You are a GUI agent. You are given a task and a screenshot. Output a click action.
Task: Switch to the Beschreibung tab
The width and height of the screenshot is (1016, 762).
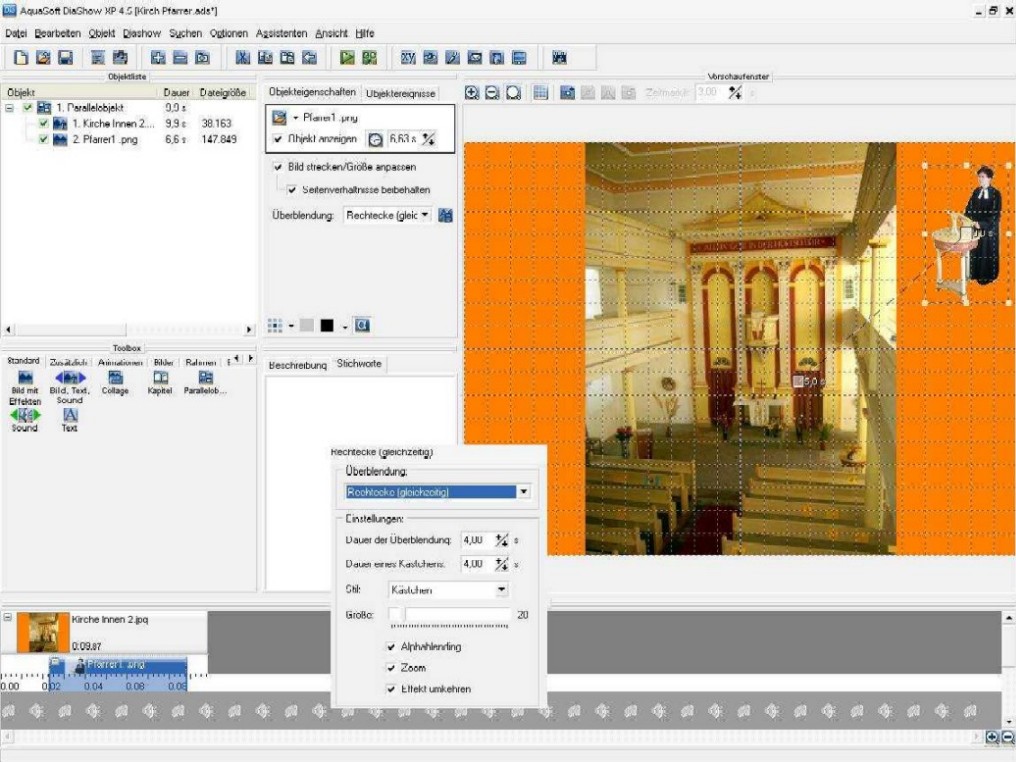click(x=298, y=365)
